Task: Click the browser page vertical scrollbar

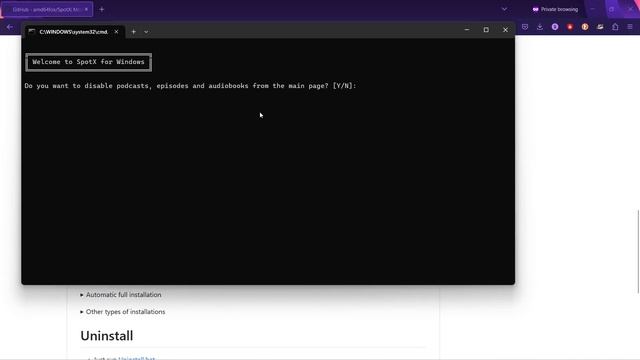Action: click(638, 251)
